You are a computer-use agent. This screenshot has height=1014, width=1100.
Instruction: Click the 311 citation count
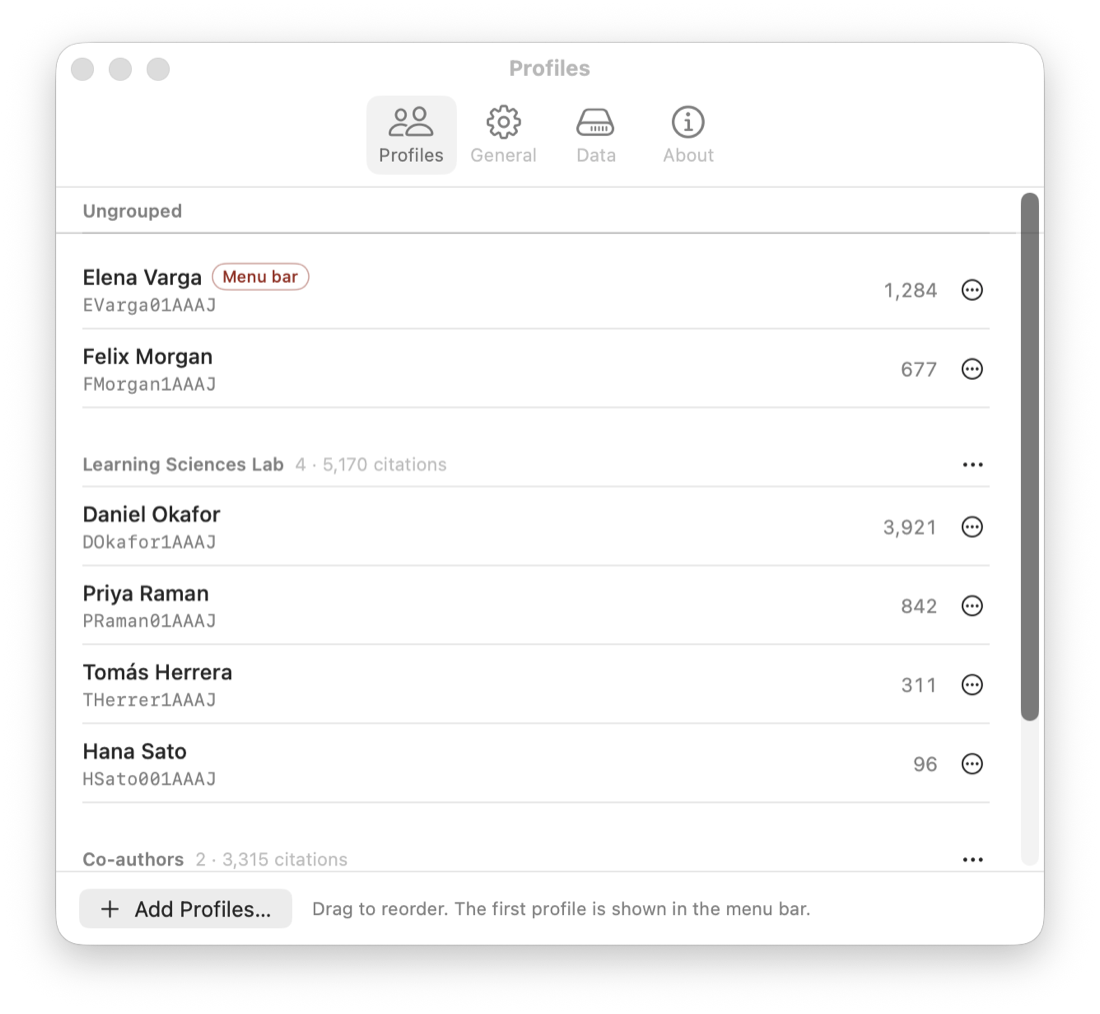coord(919,685)
